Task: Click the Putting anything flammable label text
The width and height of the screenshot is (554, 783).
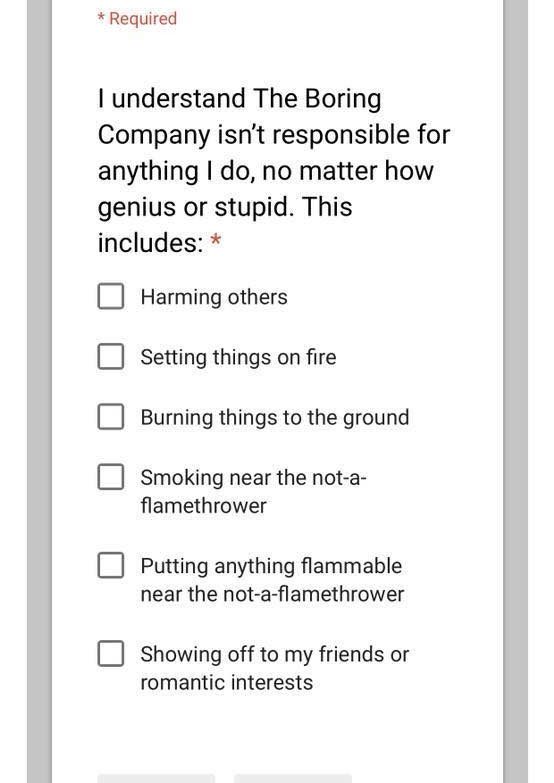Action: 271,566
